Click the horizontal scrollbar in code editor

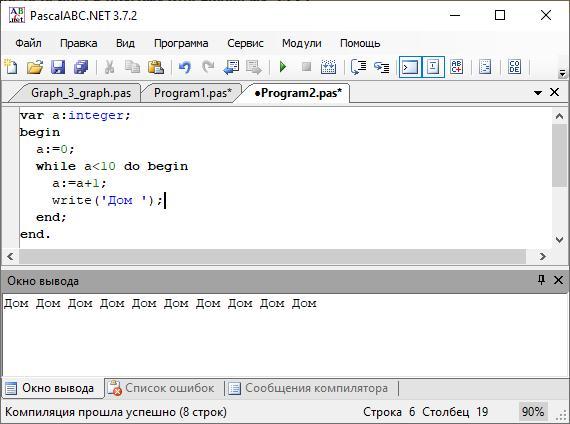[273, 256]
